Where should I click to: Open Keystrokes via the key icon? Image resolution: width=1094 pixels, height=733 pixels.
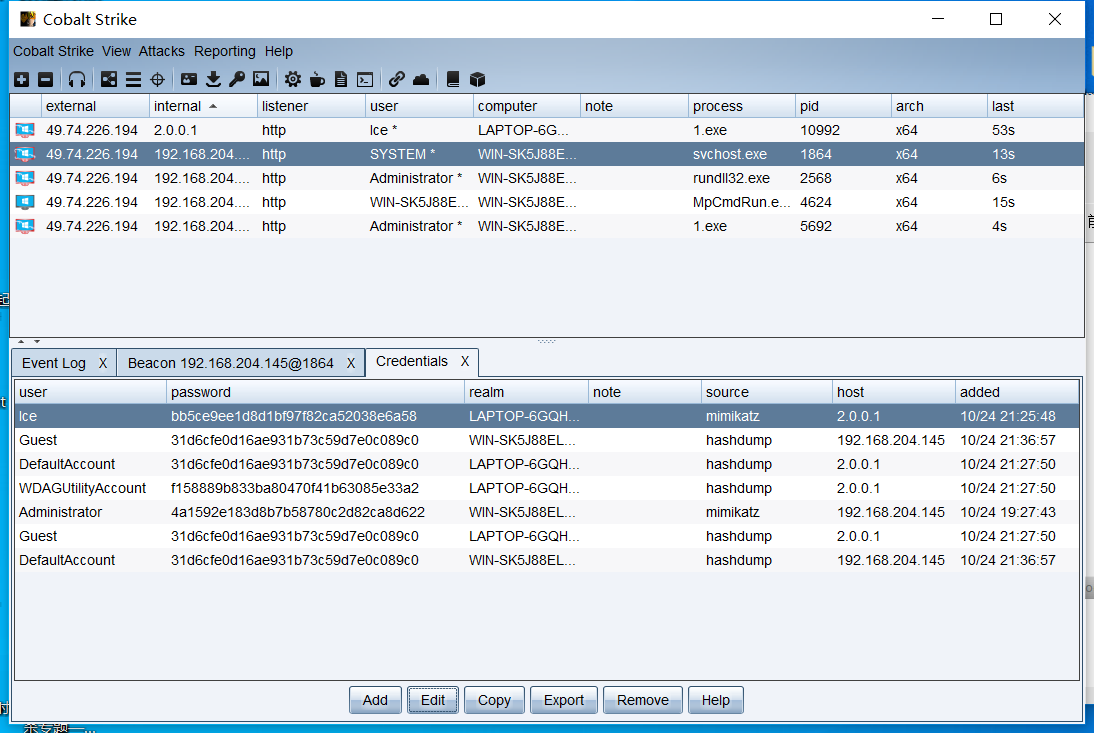click(237, 80)
